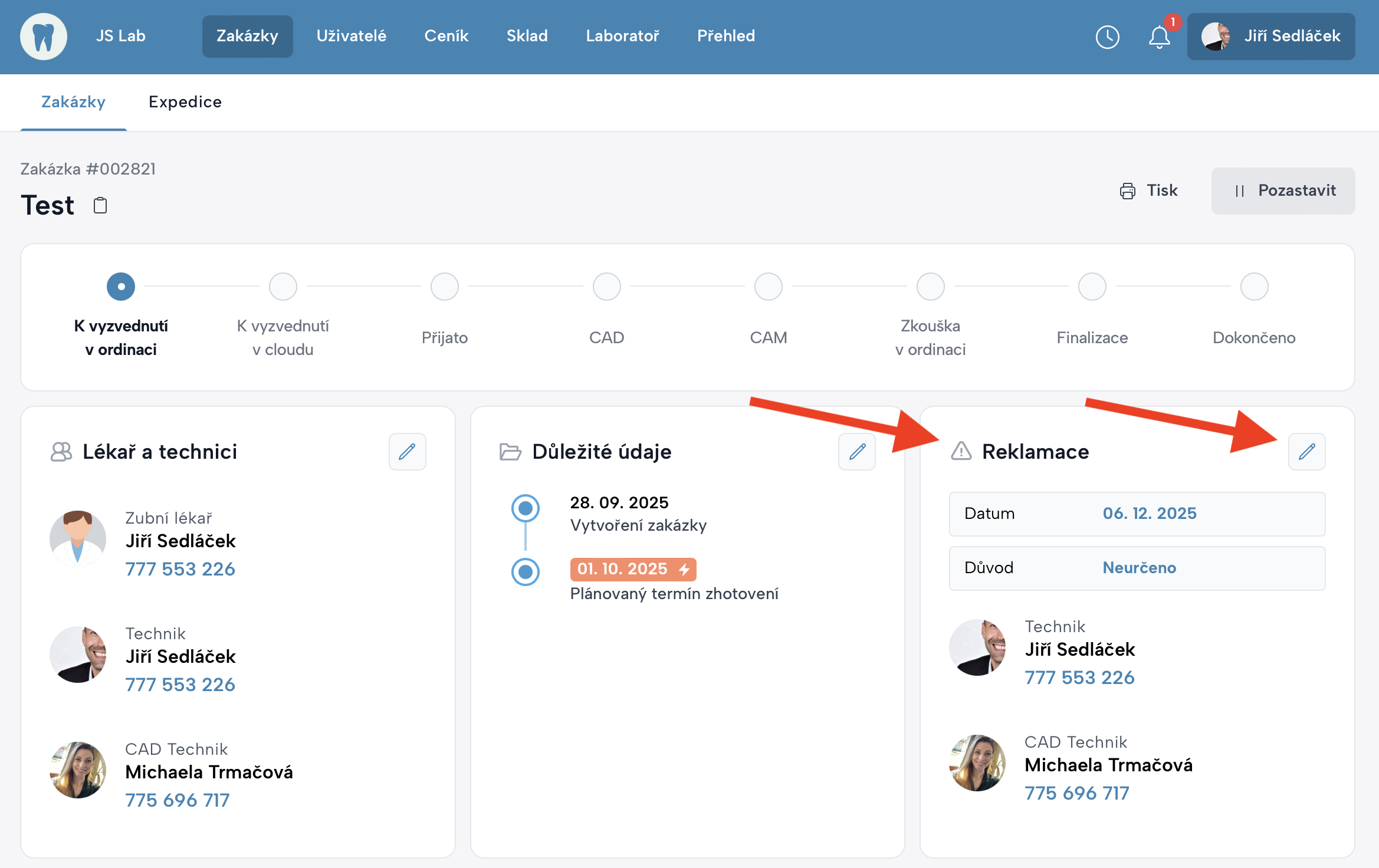Edit the Lékař a technici card

coord(407,452)
